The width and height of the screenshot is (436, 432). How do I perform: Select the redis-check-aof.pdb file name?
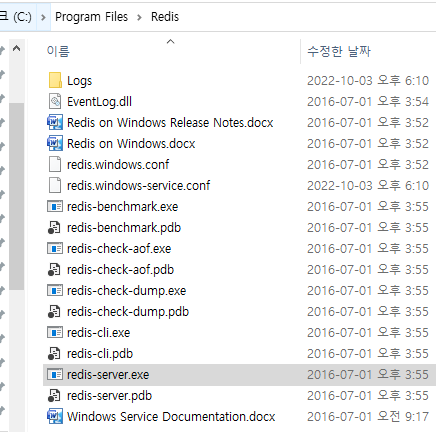pyautogui.click(x=120, y=270)
